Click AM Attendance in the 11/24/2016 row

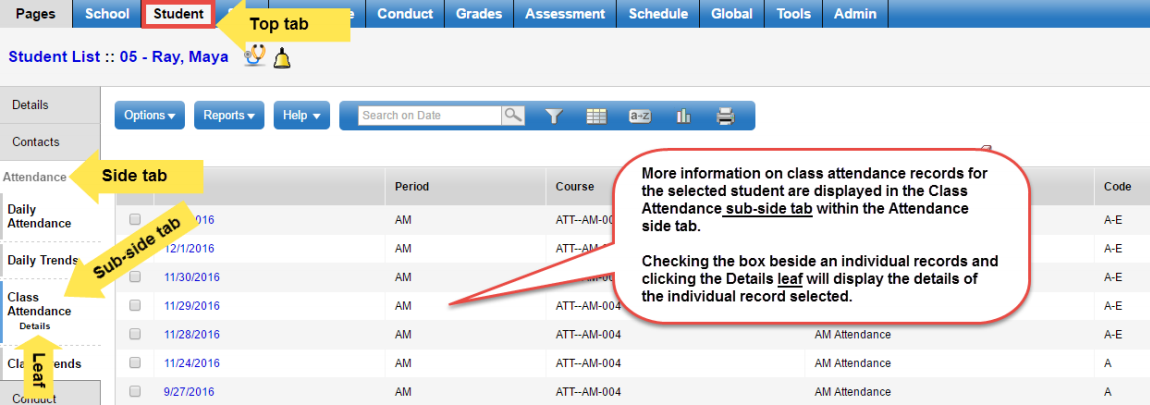[852, 362]
